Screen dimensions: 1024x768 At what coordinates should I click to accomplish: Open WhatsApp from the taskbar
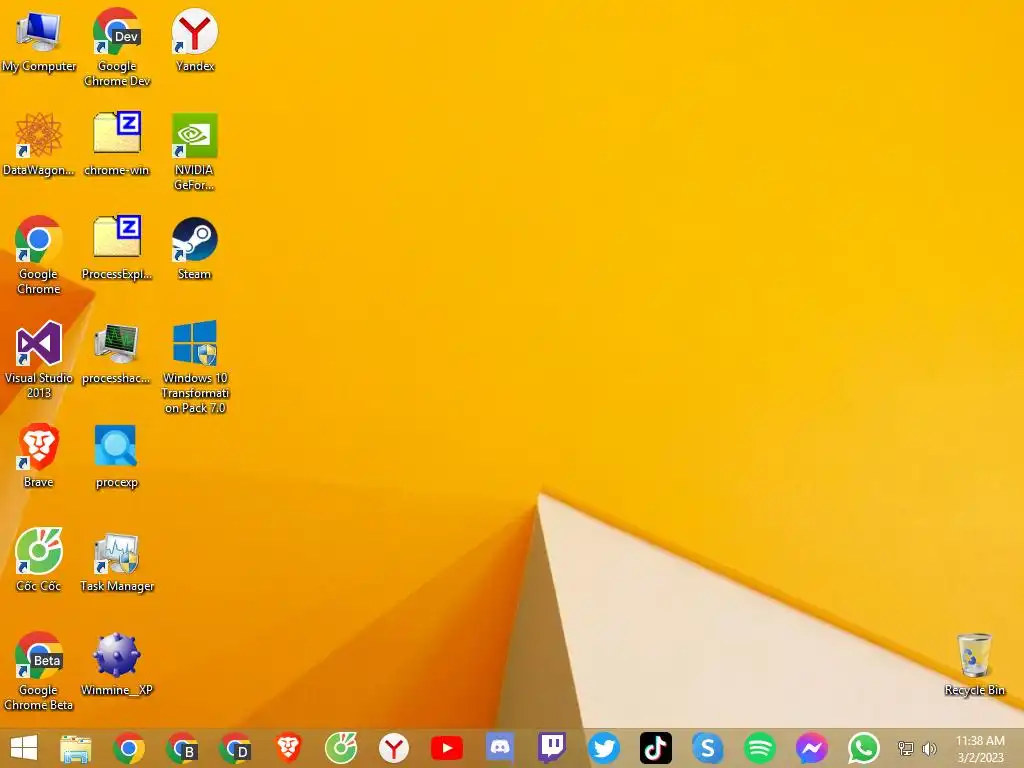(x=863, y=748)
